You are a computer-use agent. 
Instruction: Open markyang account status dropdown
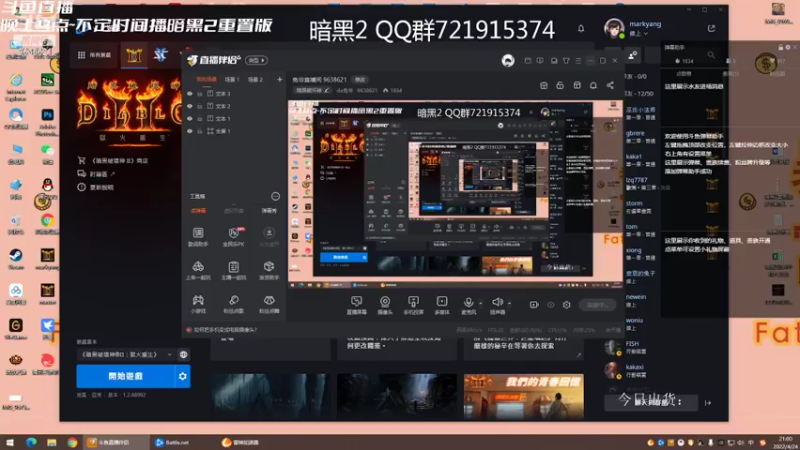click(x=638, y=34)
